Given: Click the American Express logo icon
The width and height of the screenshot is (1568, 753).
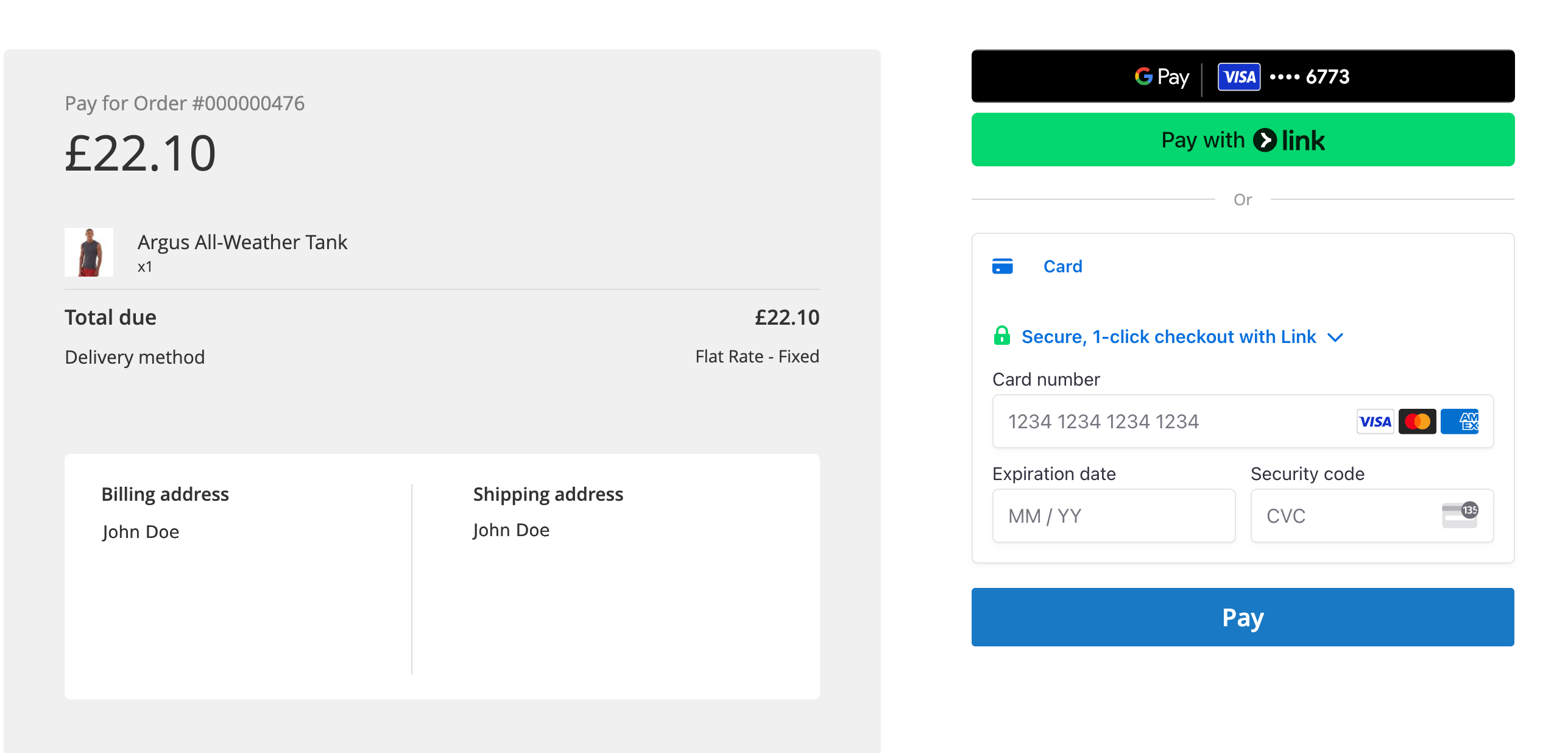Looking at the screenshot, I should 1460,422.
